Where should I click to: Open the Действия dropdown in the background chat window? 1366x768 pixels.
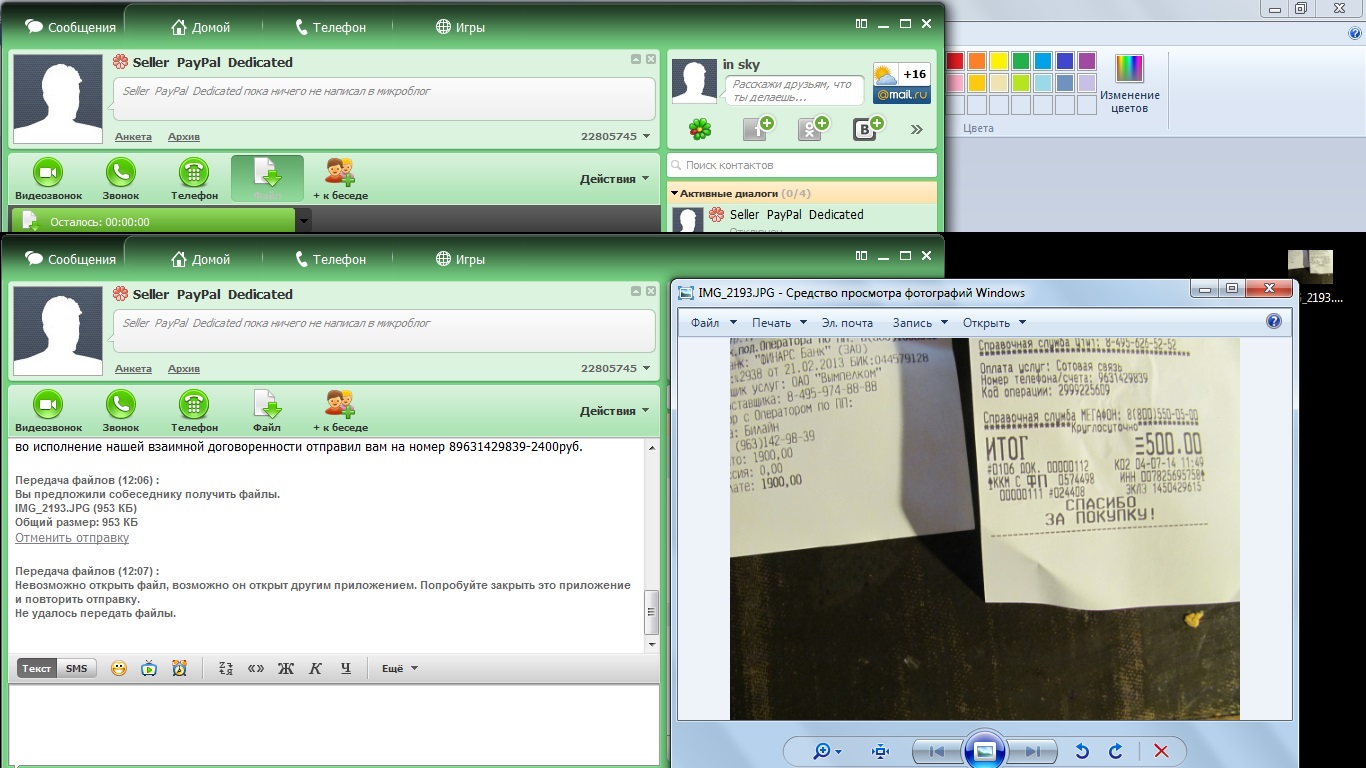click(614, 179)
